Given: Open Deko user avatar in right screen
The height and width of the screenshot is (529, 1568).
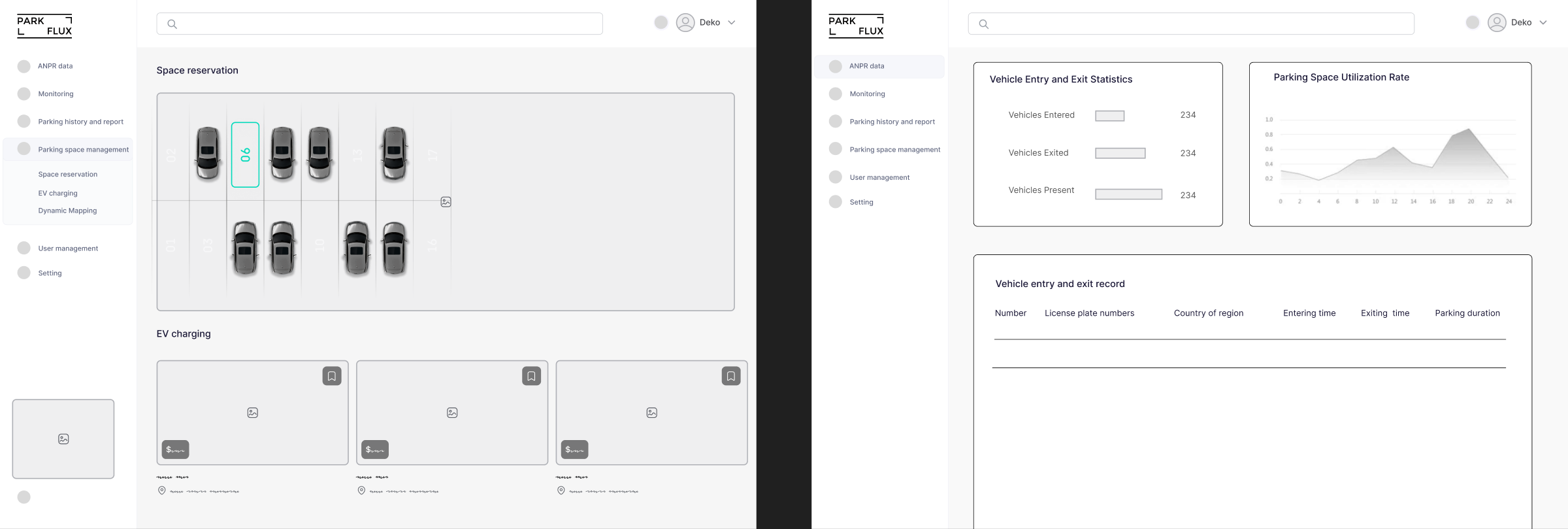Looking at the screenshot, I should [1497, 22].
